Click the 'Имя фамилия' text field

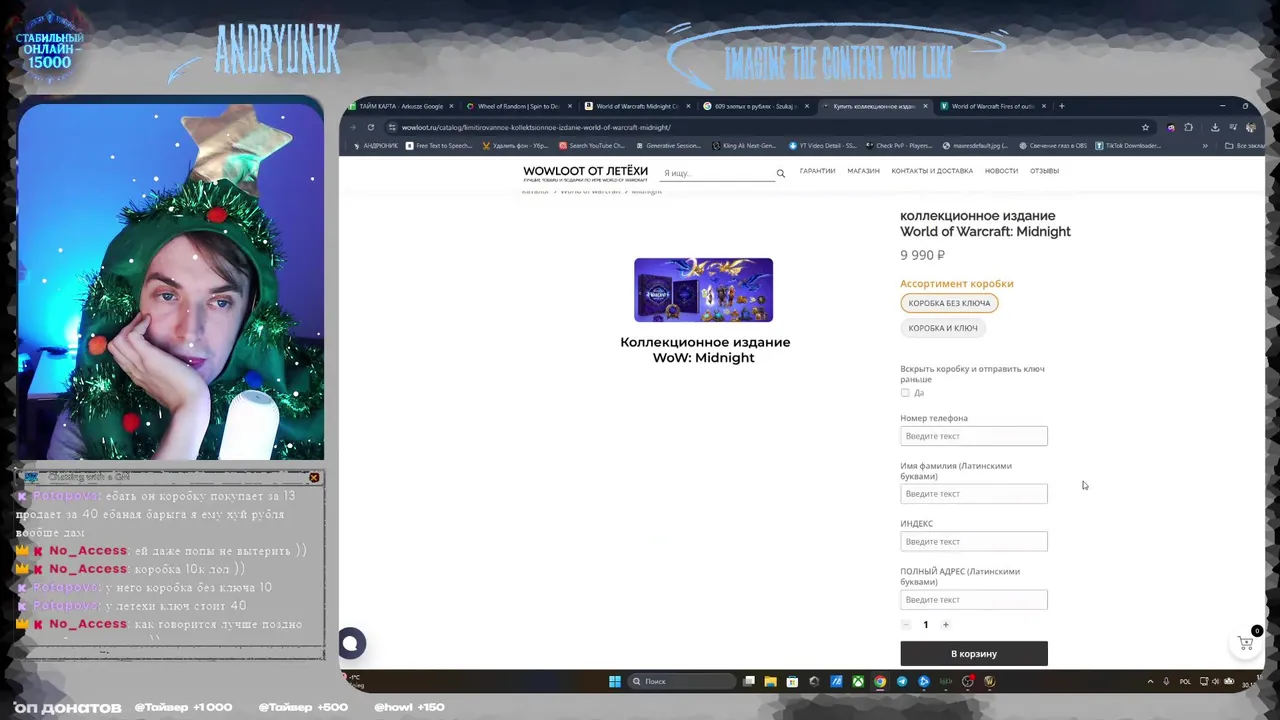pos(974,494)
